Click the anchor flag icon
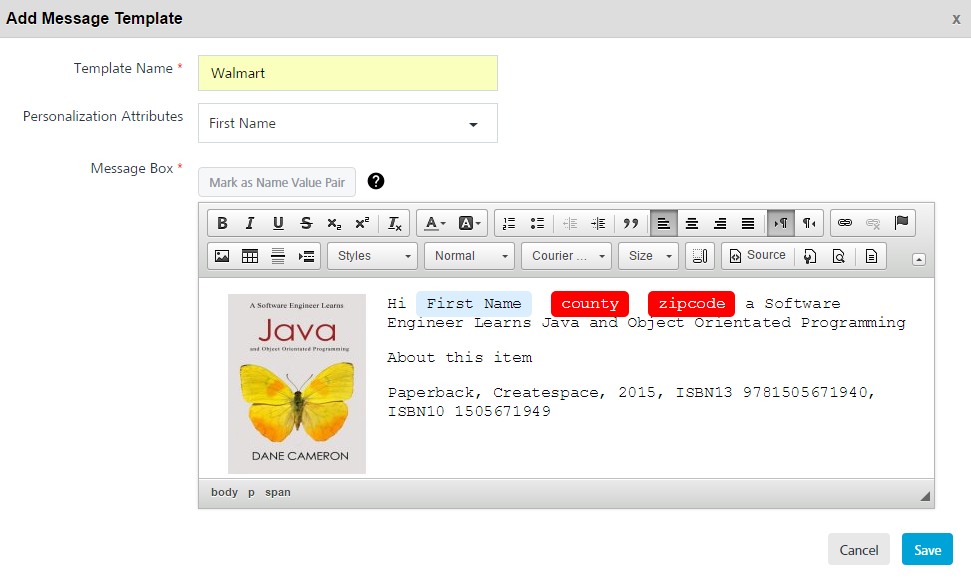971x579 pixels. [x=903, y=222]
